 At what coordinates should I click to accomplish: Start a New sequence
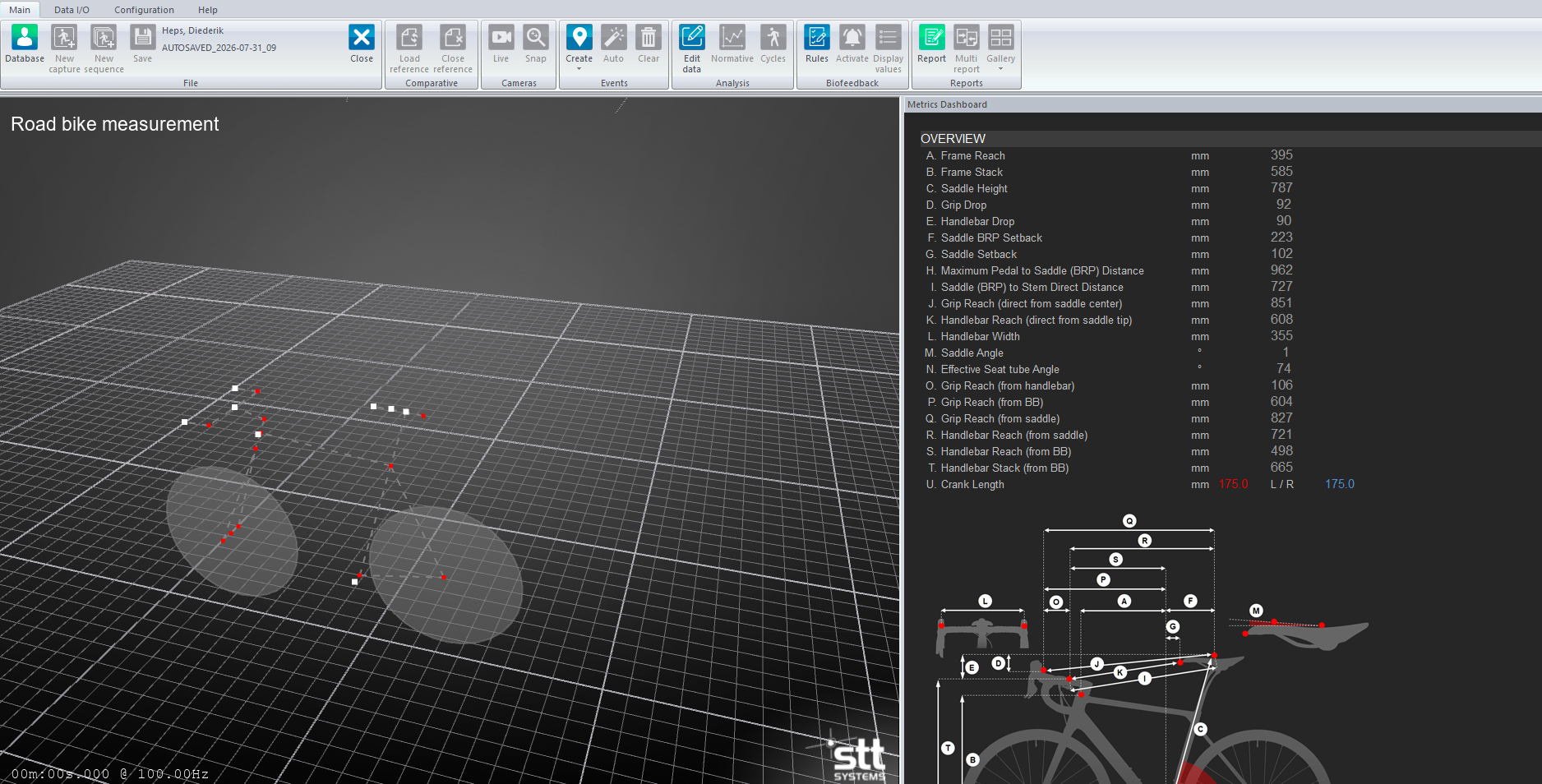tap(104, 49)
